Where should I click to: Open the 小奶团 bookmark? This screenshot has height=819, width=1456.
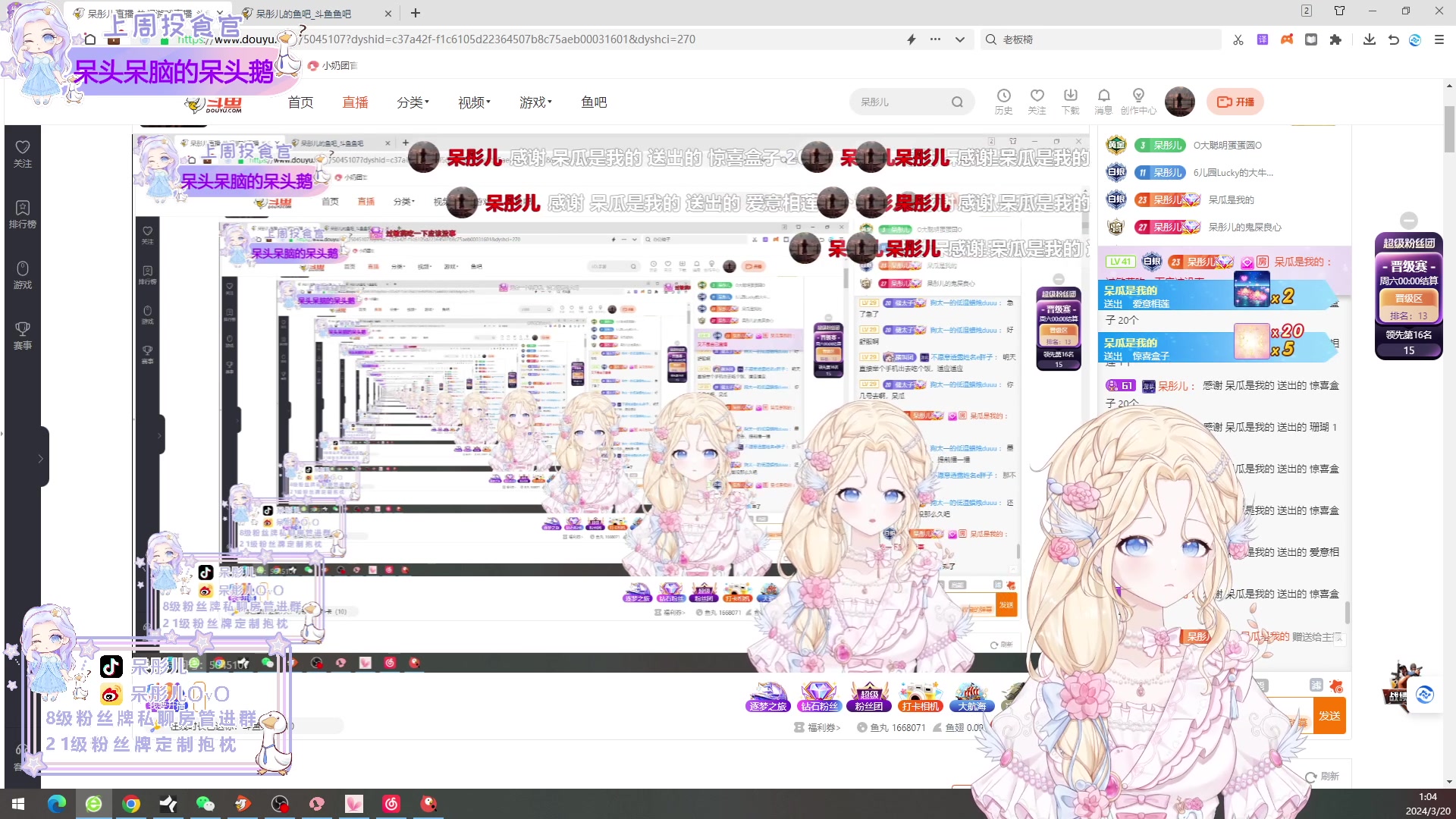tap(332, 66)
